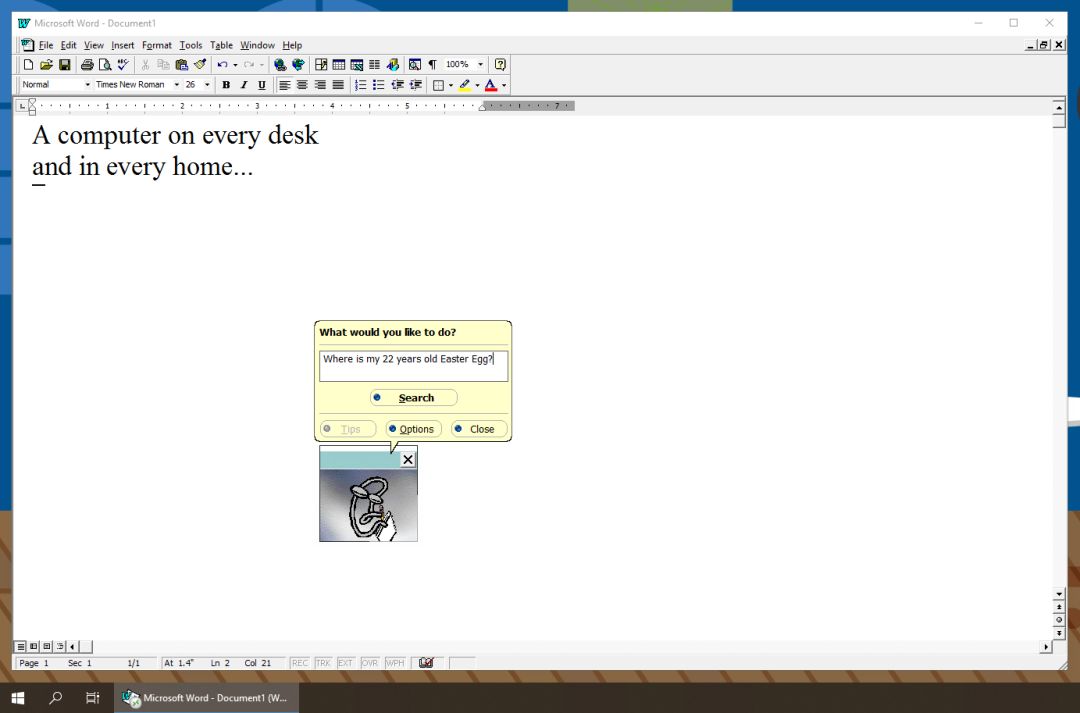Click the Options button in assistant balloon

point(413,429)
